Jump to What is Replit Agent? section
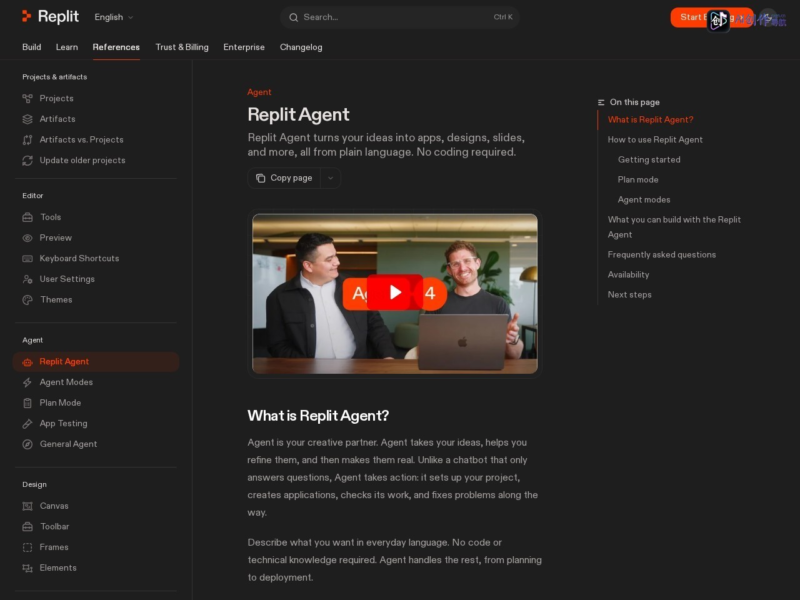The height and width of the screenshot is (600, 800). click(x=650, y=120)
